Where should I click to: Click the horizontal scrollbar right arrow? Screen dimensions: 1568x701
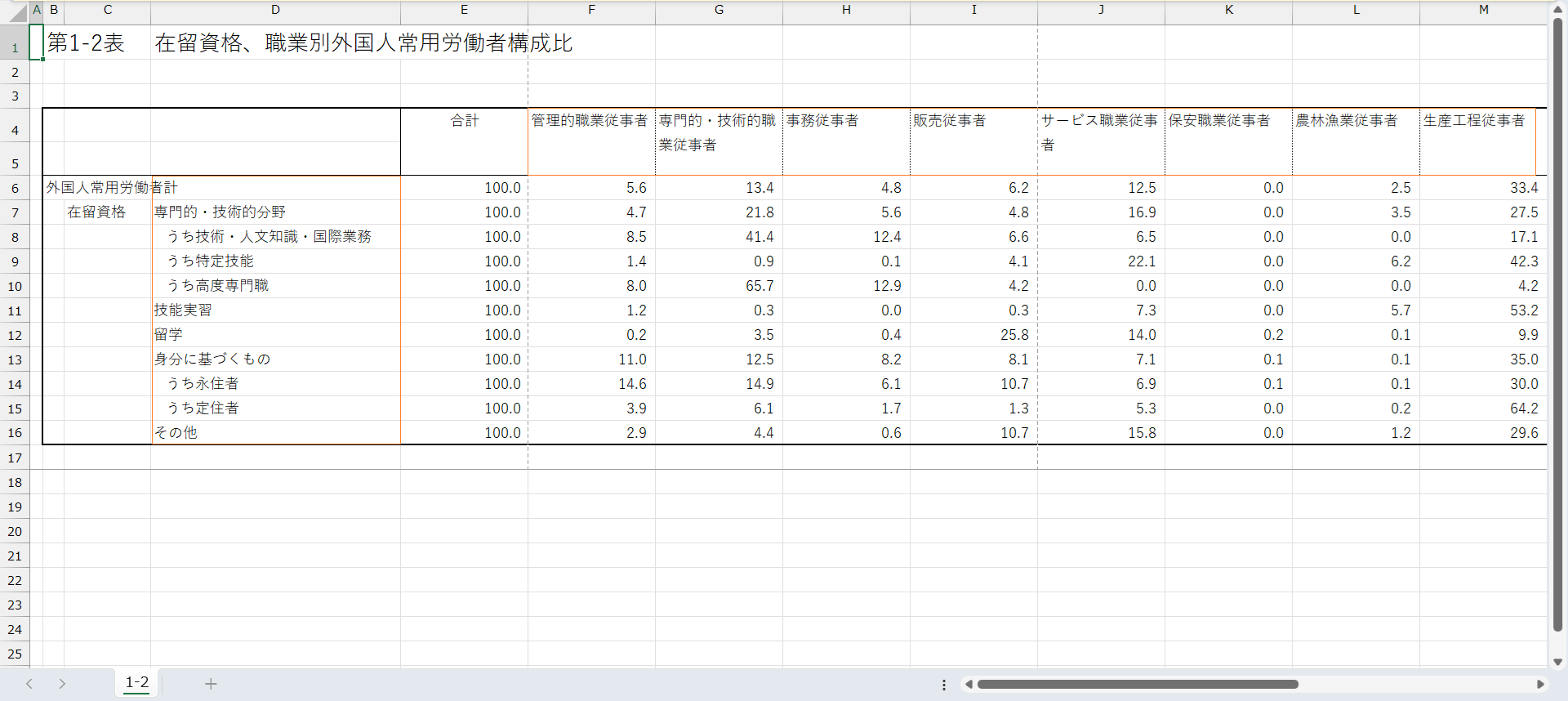pos(1540,684)
